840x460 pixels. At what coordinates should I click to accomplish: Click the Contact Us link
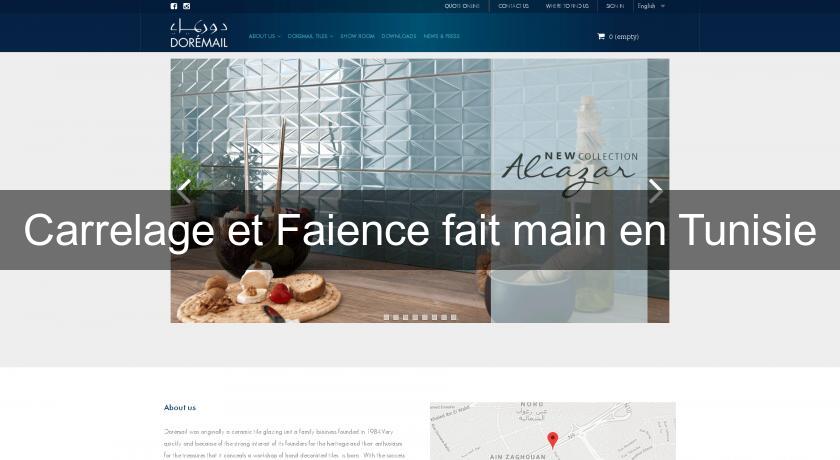pyautogui.click(x=513, y=6)
